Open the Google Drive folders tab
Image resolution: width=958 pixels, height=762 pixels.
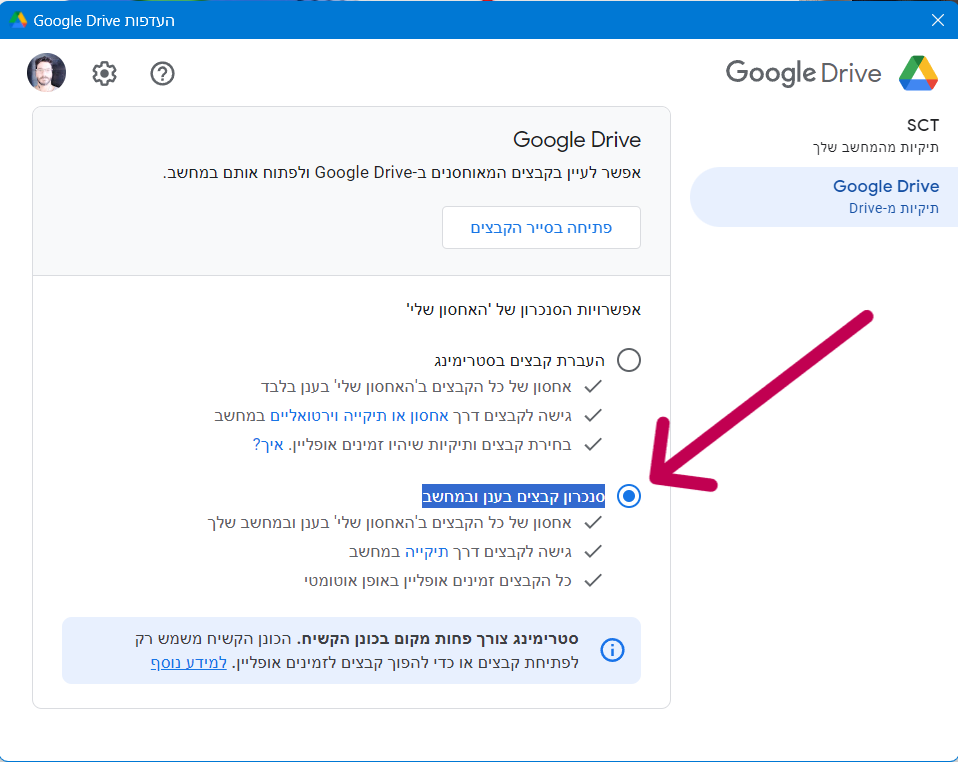[824, 197]
